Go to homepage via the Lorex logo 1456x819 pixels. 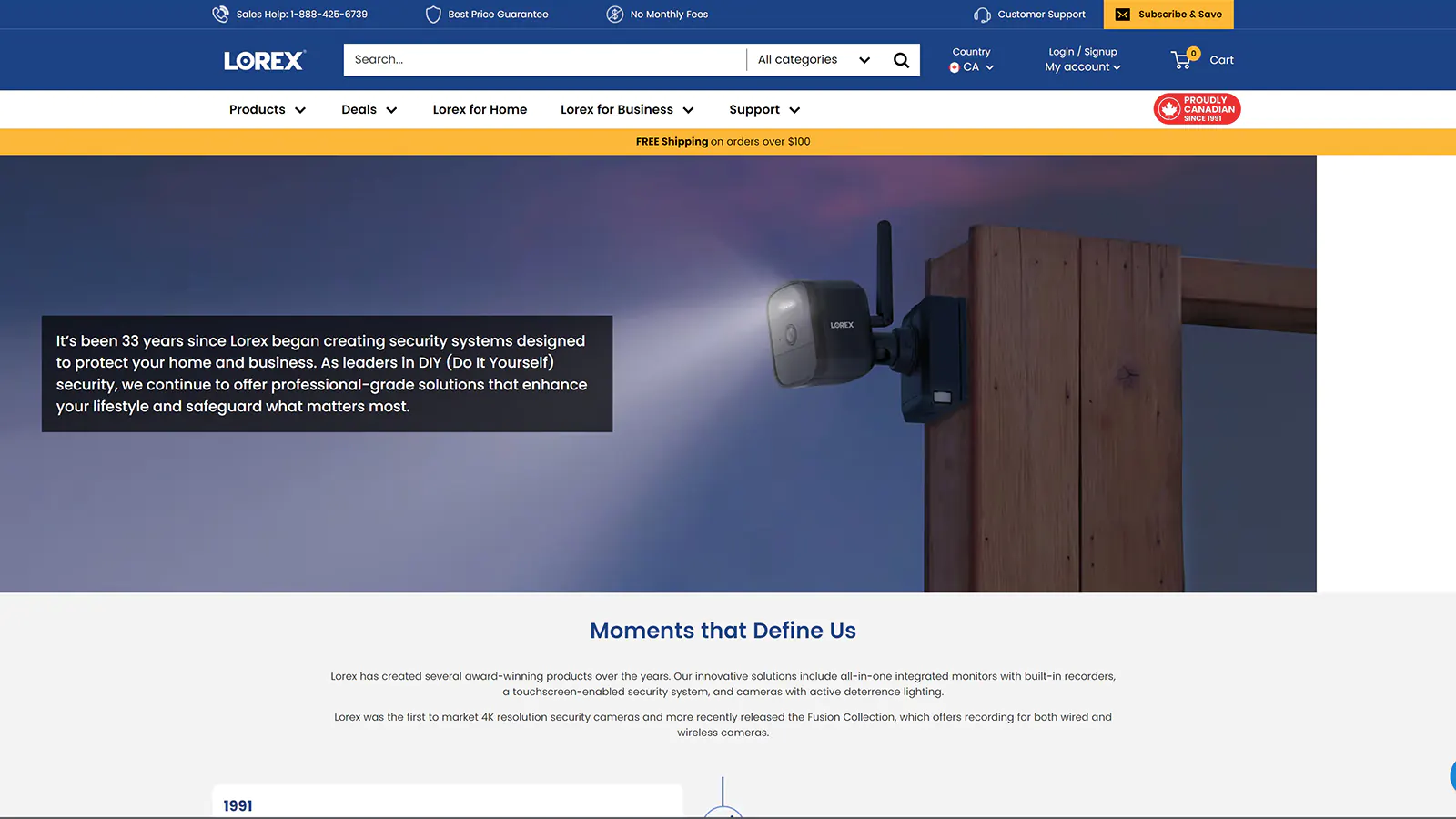click(x=265, y=60)
